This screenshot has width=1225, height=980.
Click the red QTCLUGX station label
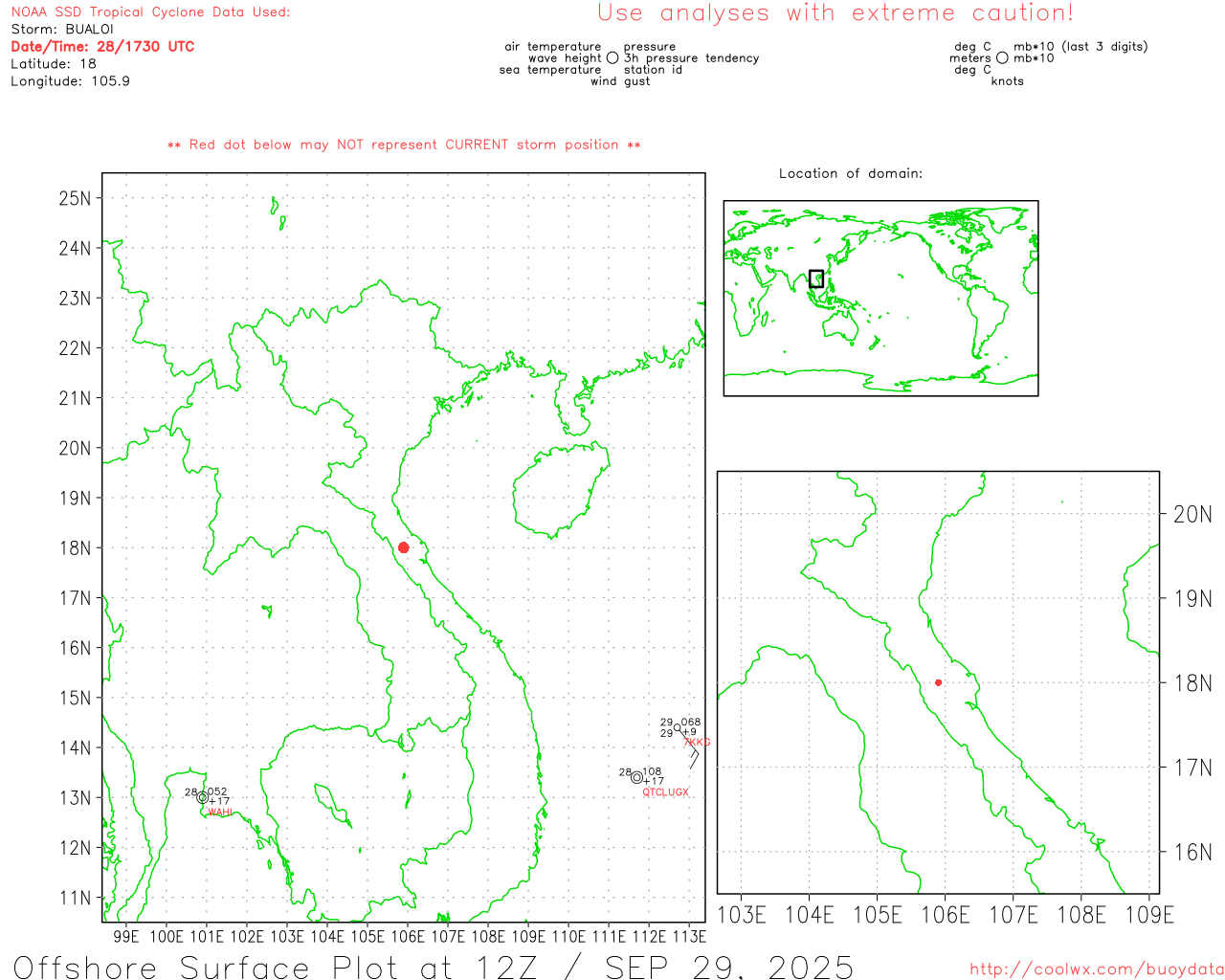pos(665,792)
